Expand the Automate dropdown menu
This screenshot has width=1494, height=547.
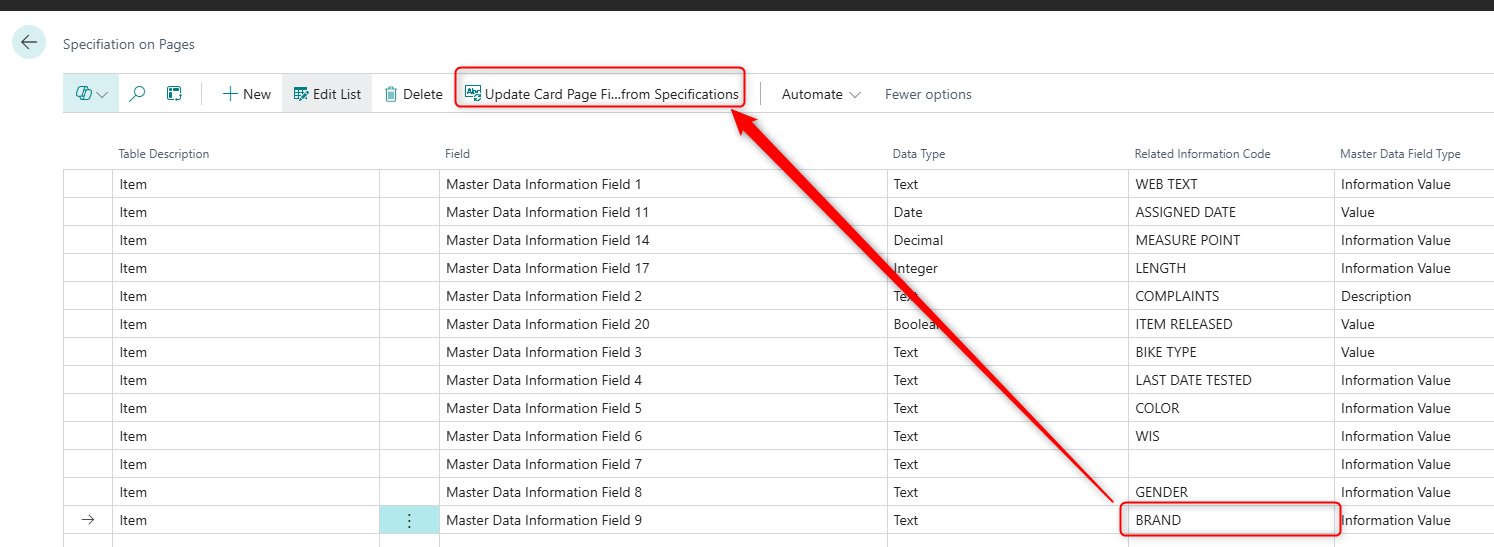pos(821,94)
